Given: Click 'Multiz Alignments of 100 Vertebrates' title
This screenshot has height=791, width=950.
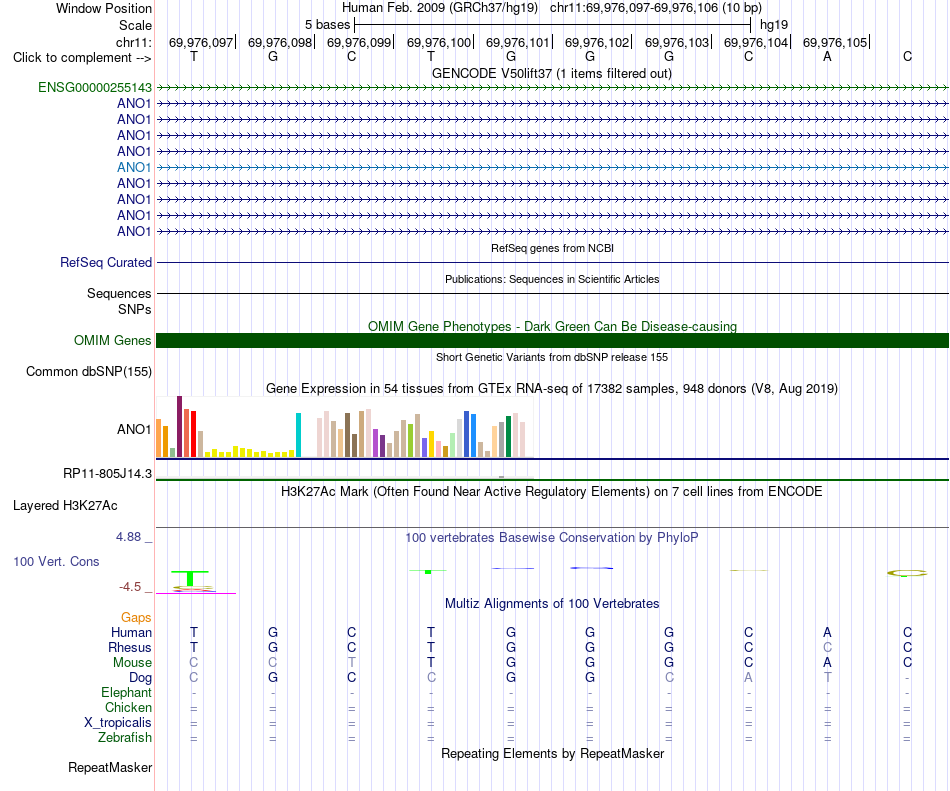Looking at the screenshot, I should point(552,603).
